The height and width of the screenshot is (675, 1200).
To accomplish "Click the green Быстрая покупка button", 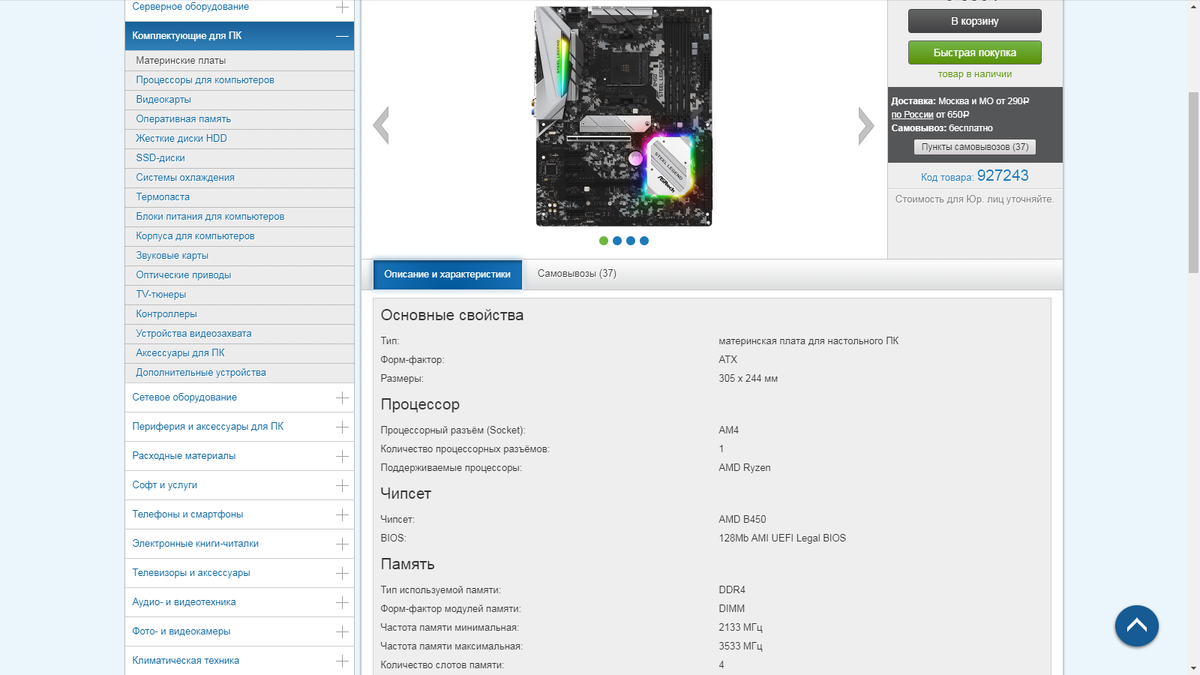I will 974,53.
